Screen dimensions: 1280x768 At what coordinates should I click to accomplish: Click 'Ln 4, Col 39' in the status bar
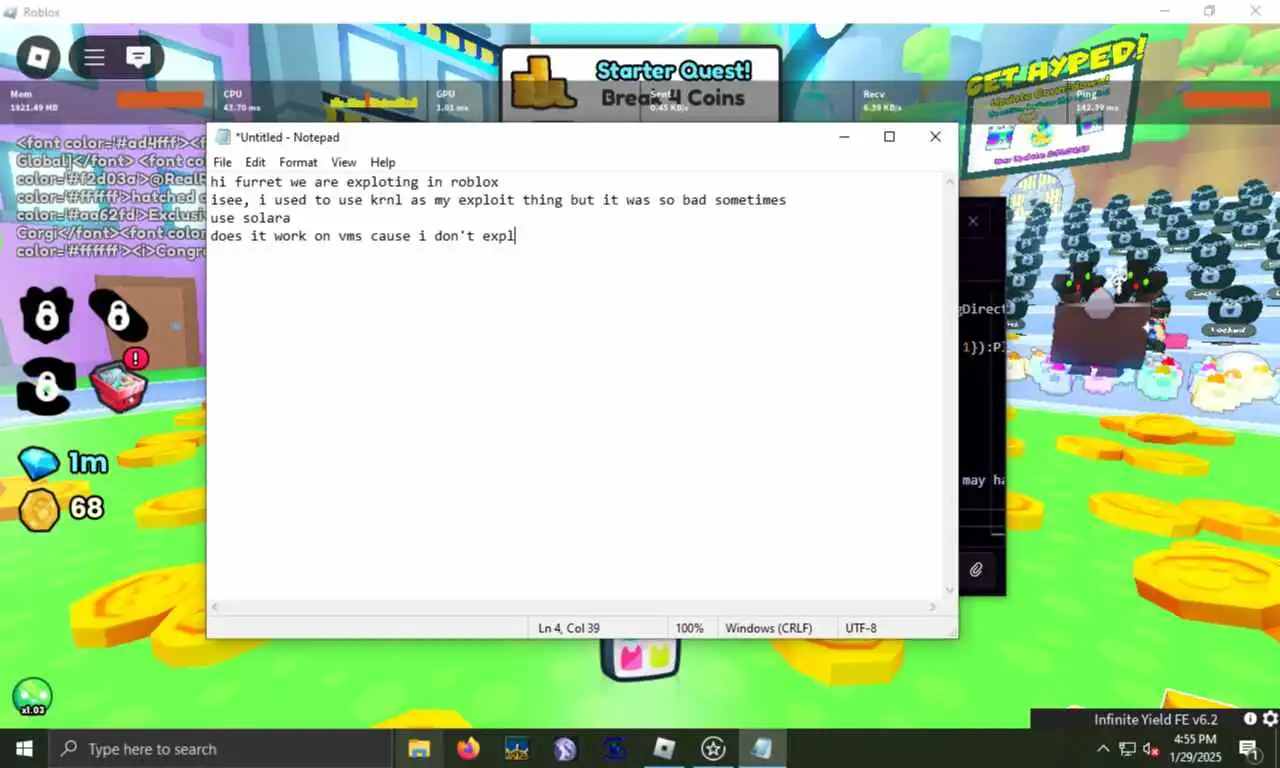569,628
